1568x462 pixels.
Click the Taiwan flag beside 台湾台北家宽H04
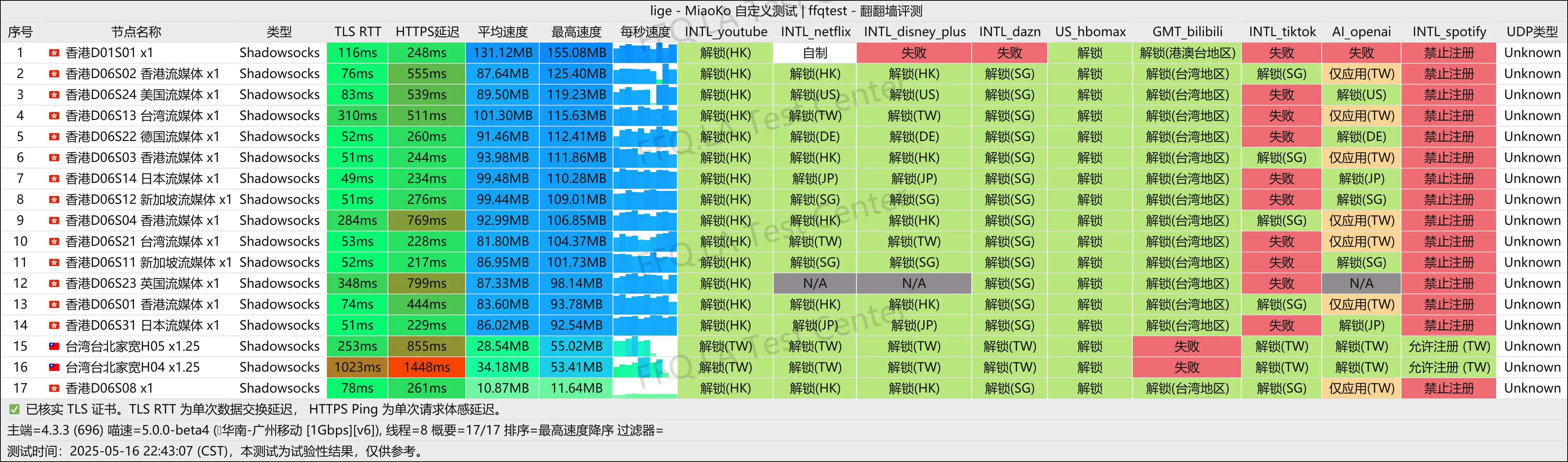(54, 368)
